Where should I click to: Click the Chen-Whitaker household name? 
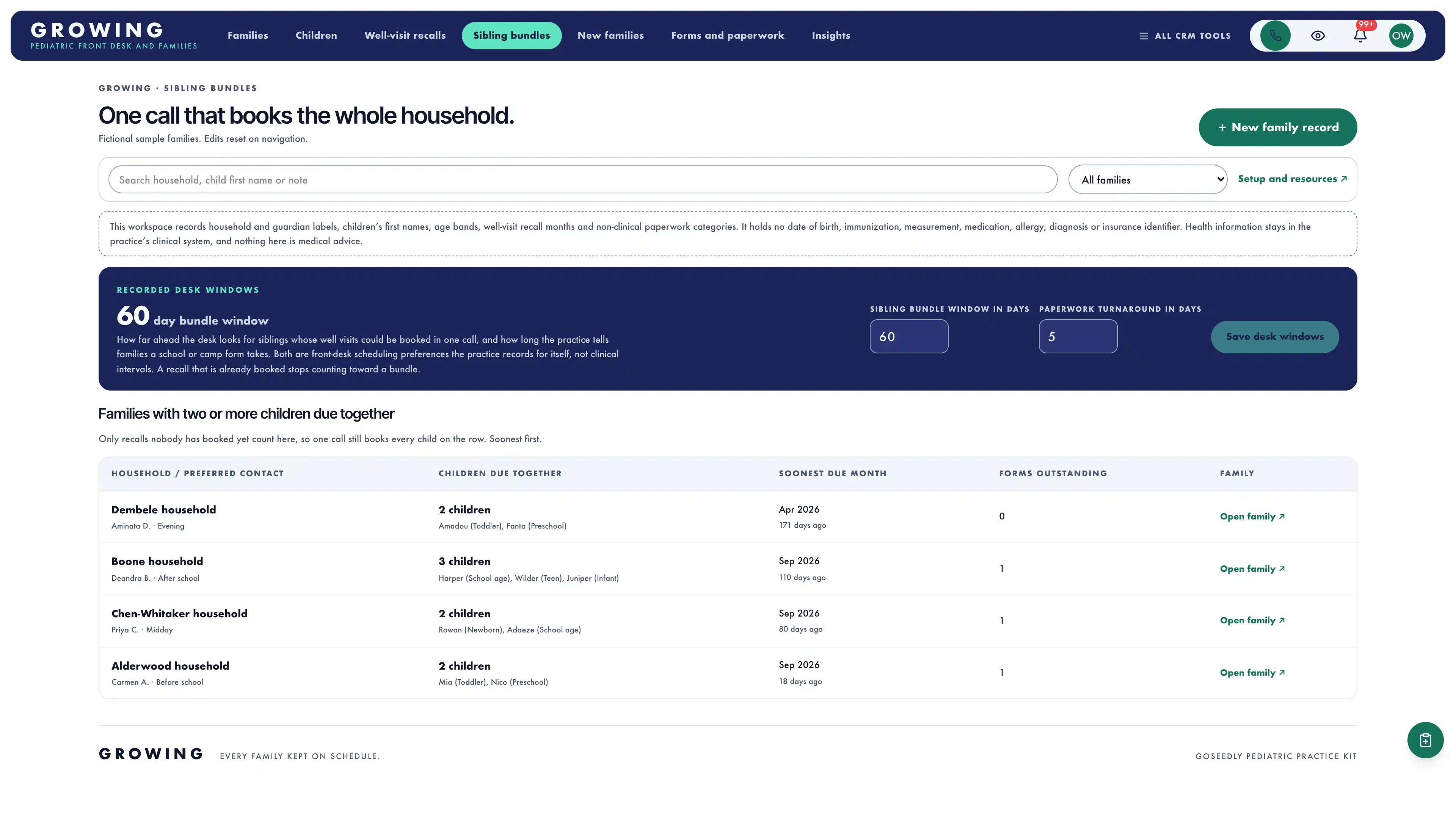coord(179,614)
